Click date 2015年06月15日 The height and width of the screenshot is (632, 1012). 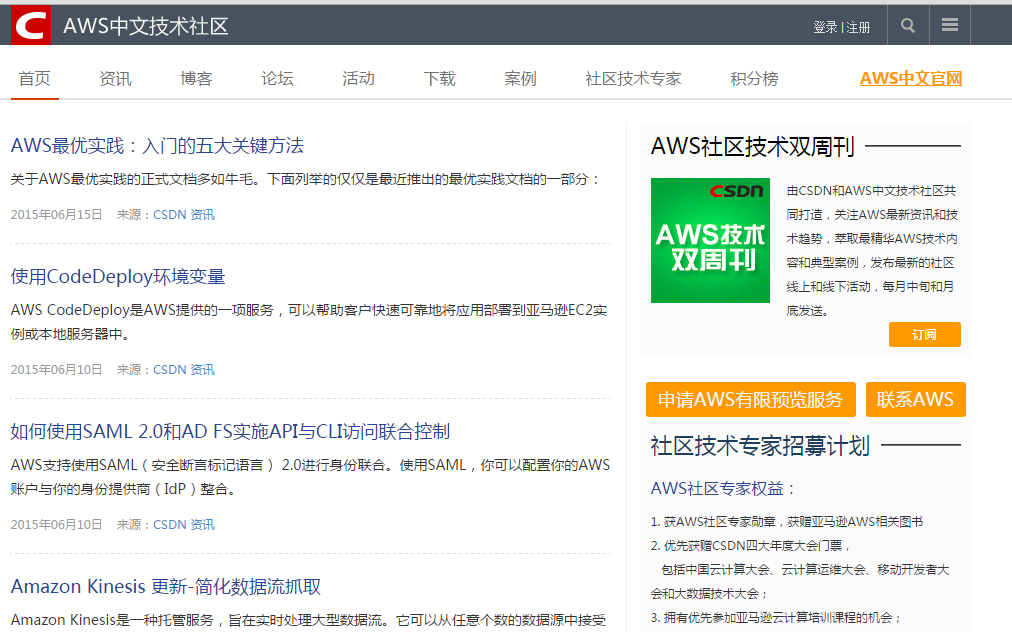click(56, 214)
